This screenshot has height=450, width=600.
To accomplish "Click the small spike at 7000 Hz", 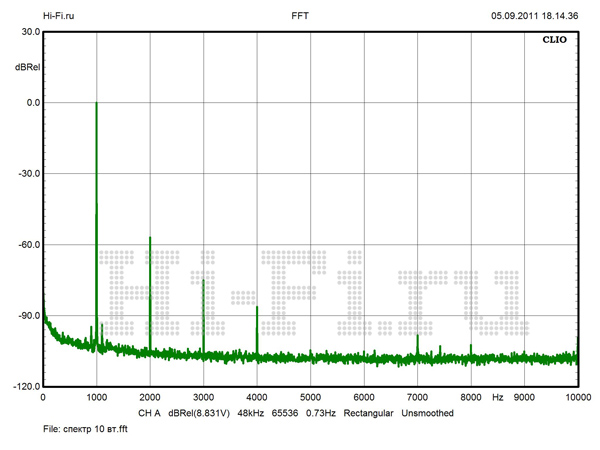I will click(x=417, y=337).
